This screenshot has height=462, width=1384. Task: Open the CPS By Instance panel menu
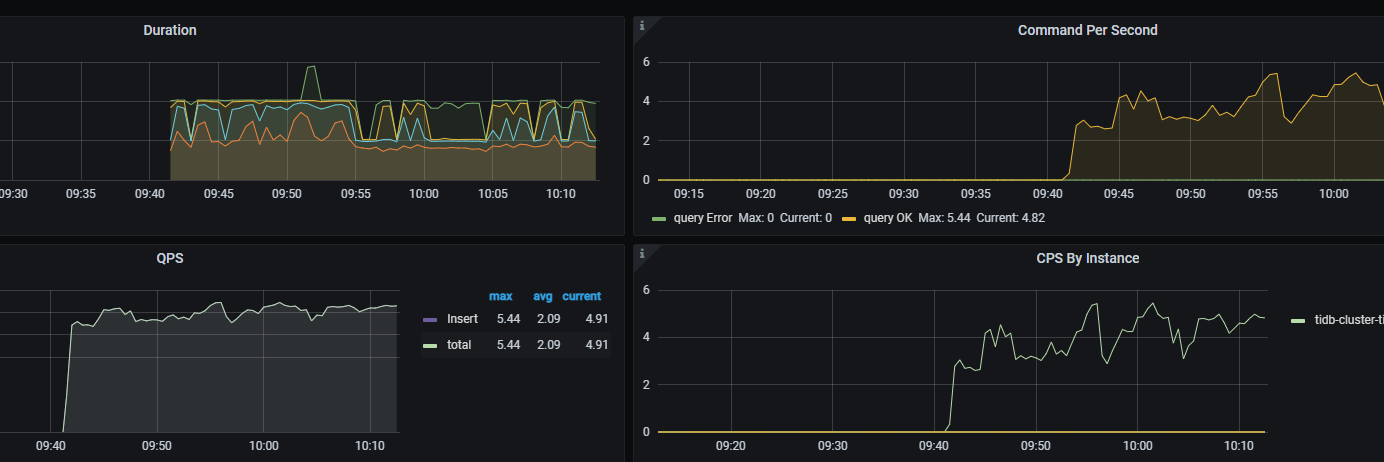point(1087,258)
